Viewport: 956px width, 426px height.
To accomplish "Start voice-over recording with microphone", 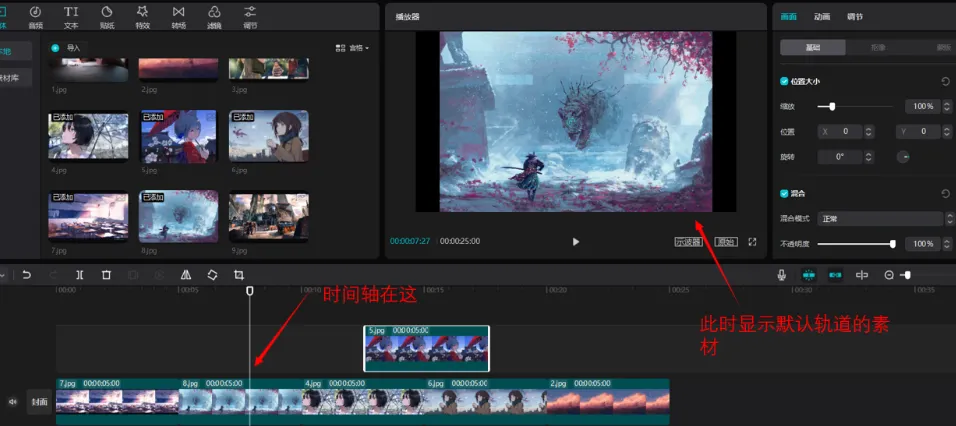I will pyautogui.click(x=782, y=275).
